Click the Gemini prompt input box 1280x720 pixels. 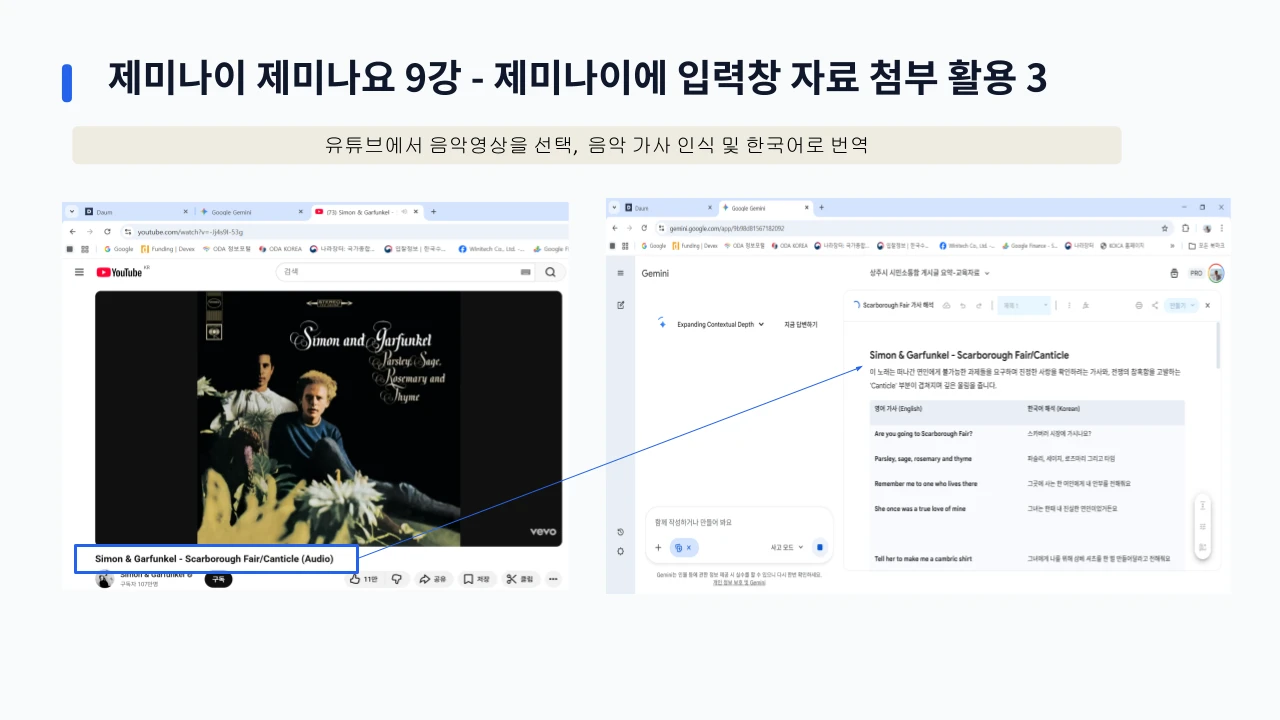point(740,522)
